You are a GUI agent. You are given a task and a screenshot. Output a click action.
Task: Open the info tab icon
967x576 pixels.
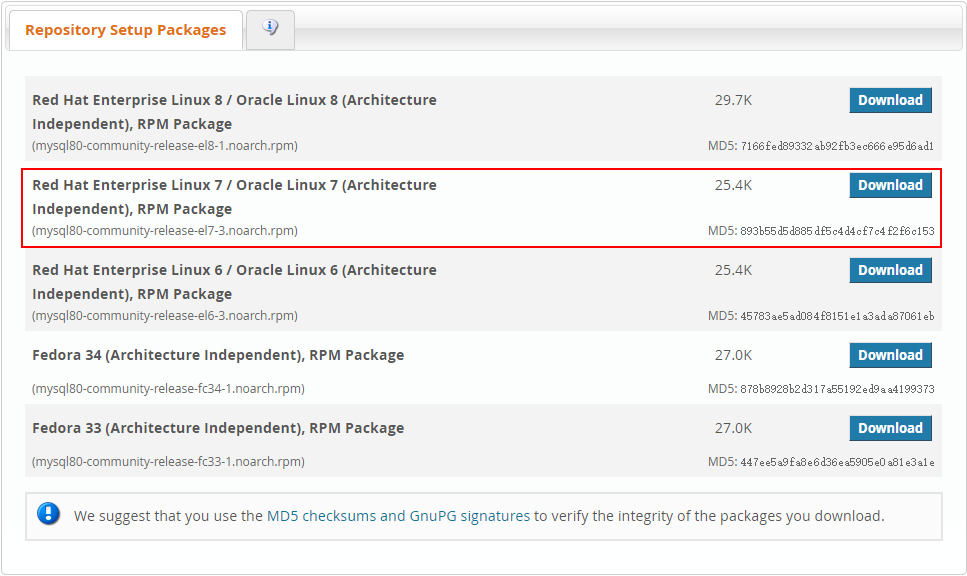[x=270, y=27]
